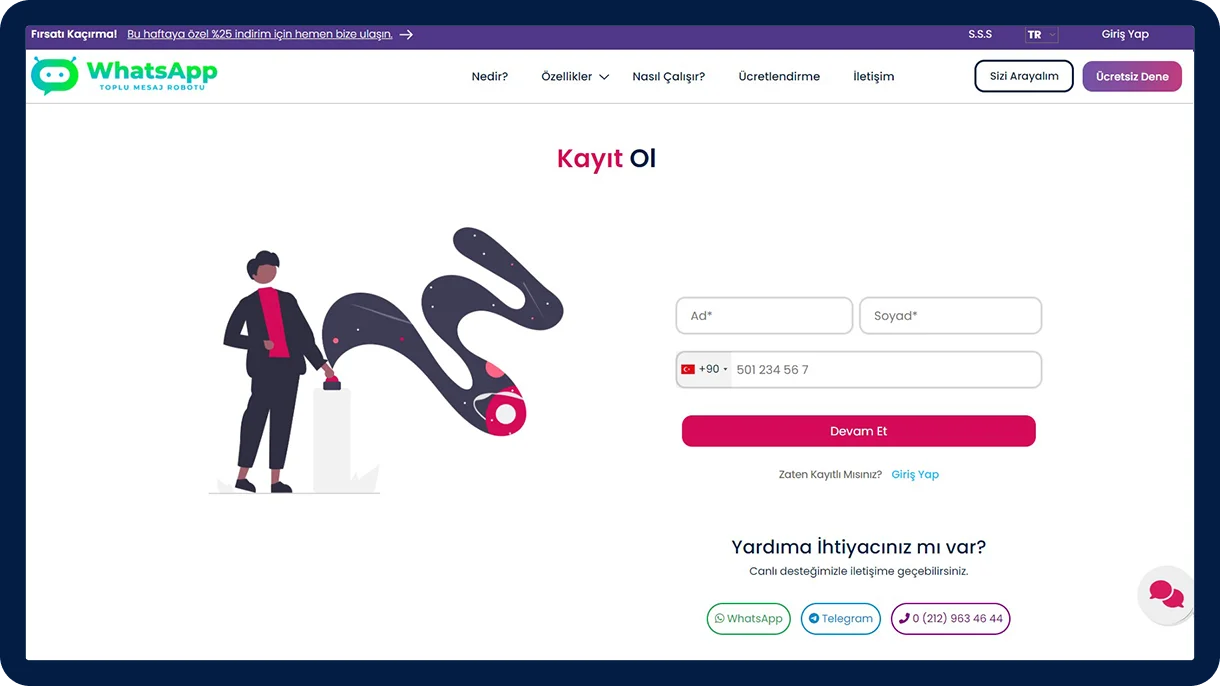Click the Ücretsiz Dene button
The image size is (1220, 686).
tap(1132, 76)
